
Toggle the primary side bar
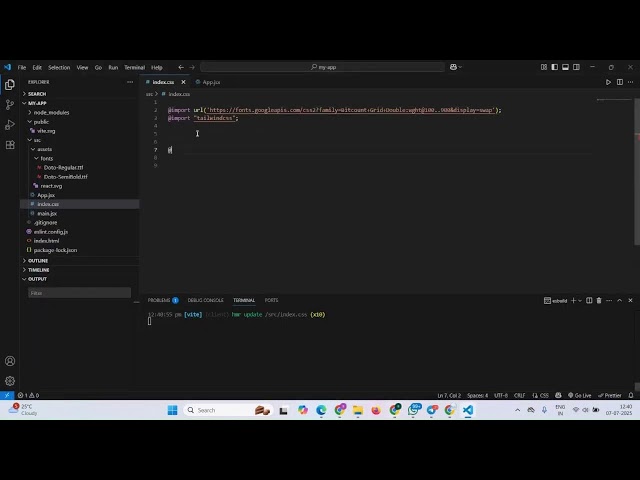pos(554,67)
